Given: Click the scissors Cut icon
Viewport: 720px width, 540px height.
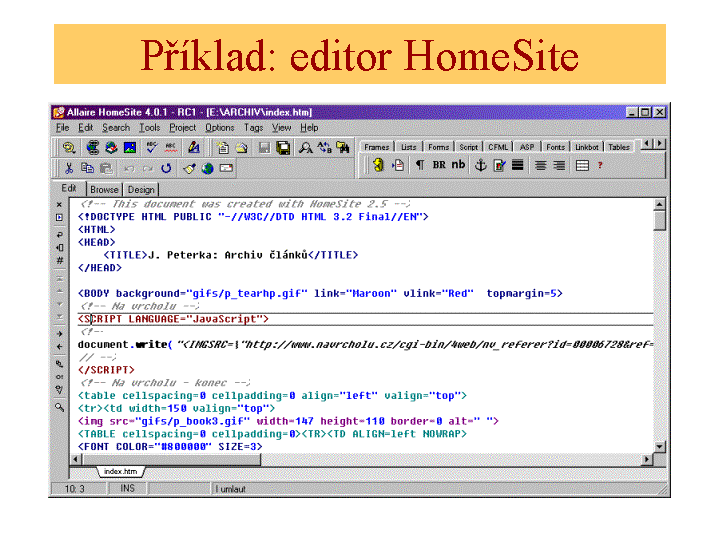Looking at the screenshot, I should (x=69, y=169).
